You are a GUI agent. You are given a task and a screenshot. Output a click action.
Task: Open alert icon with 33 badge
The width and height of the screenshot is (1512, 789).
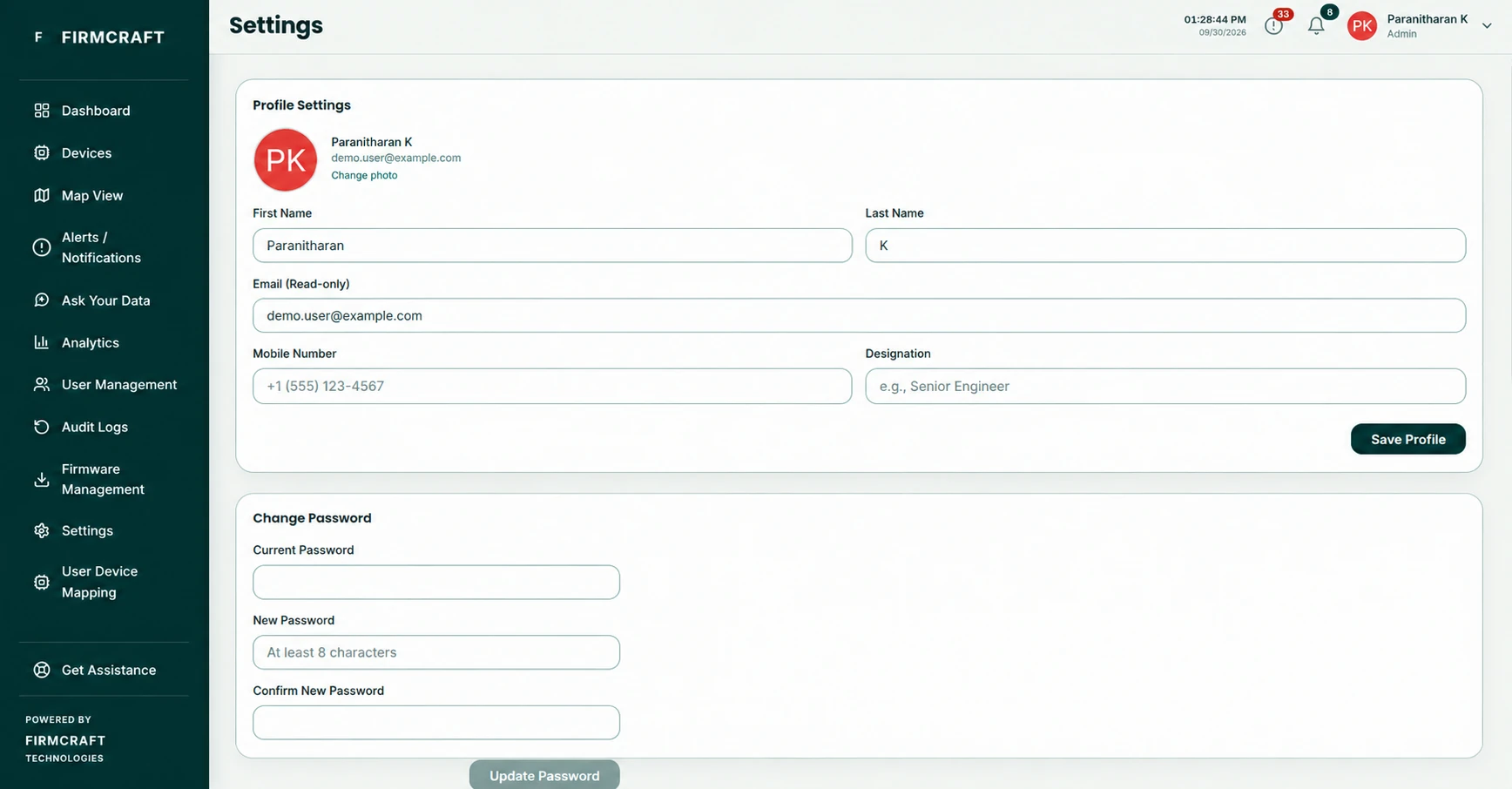pos(1274,25)
